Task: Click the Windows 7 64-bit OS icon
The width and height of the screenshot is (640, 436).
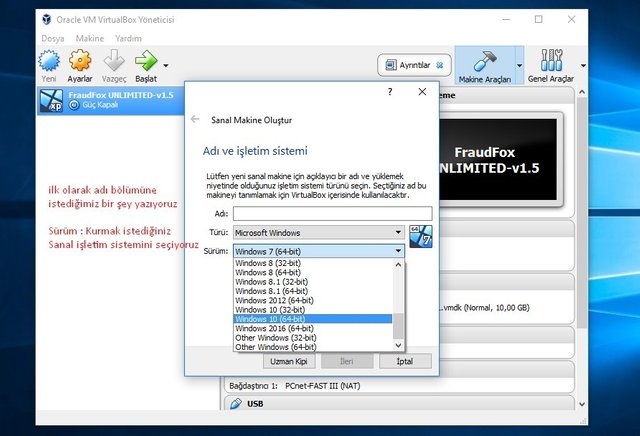Action: (x=420, y=236)
